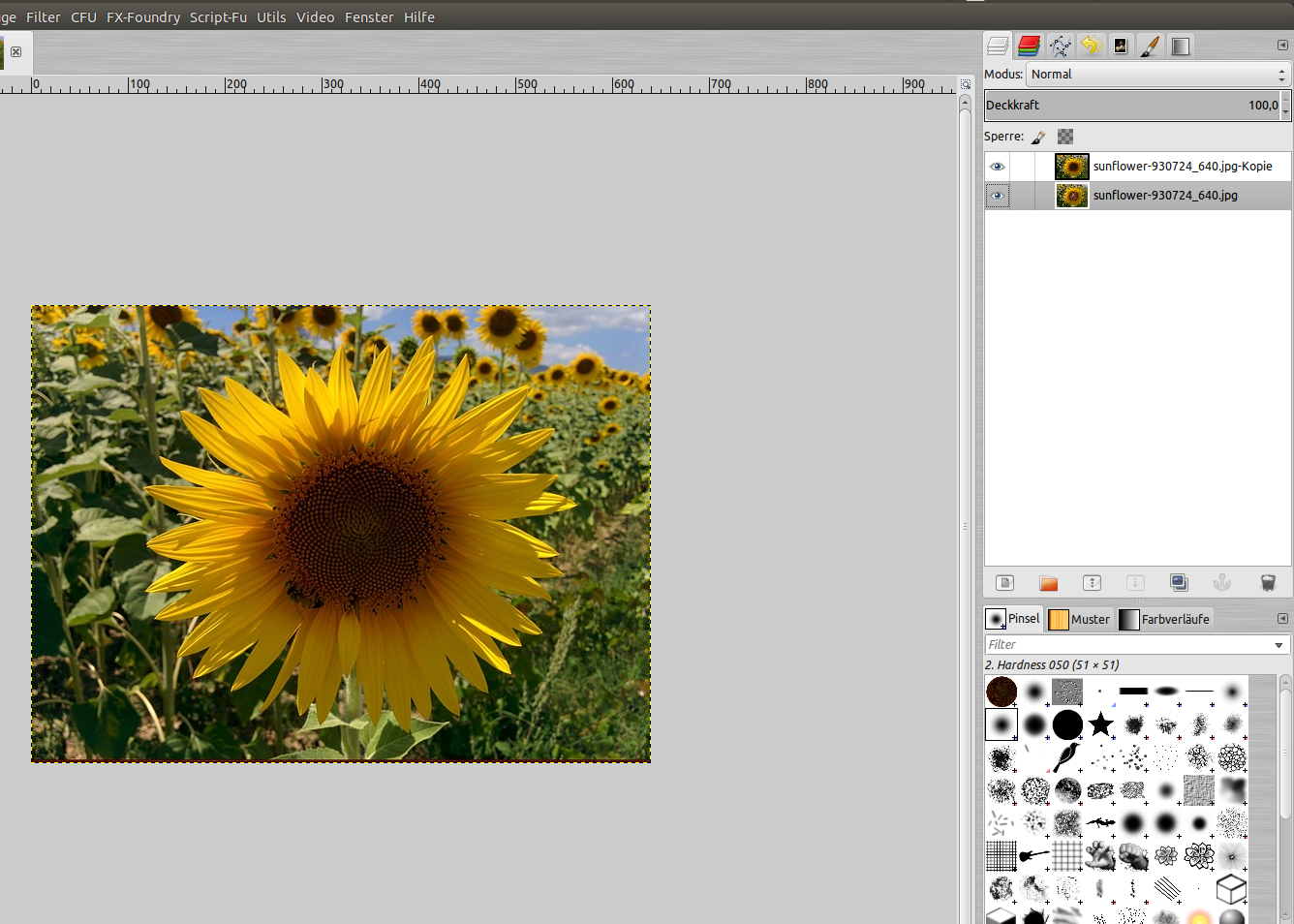This screenshot has height=924, width=1294.
Task: Toggle the lock alpha channel checkerboard icon
Action: pos(1065,138)
